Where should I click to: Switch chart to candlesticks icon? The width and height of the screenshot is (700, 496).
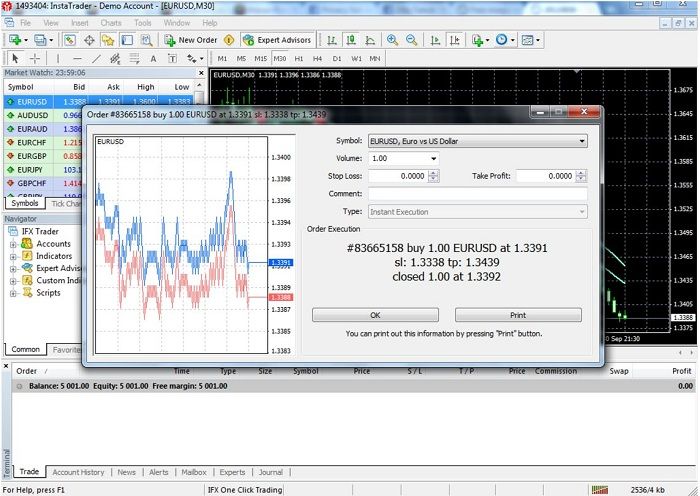[x=351, y=40]
